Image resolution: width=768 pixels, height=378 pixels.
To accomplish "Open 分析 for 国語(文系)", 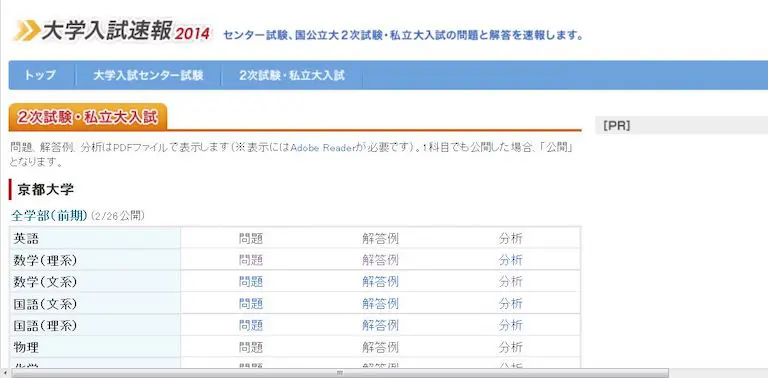I will 511,304.
